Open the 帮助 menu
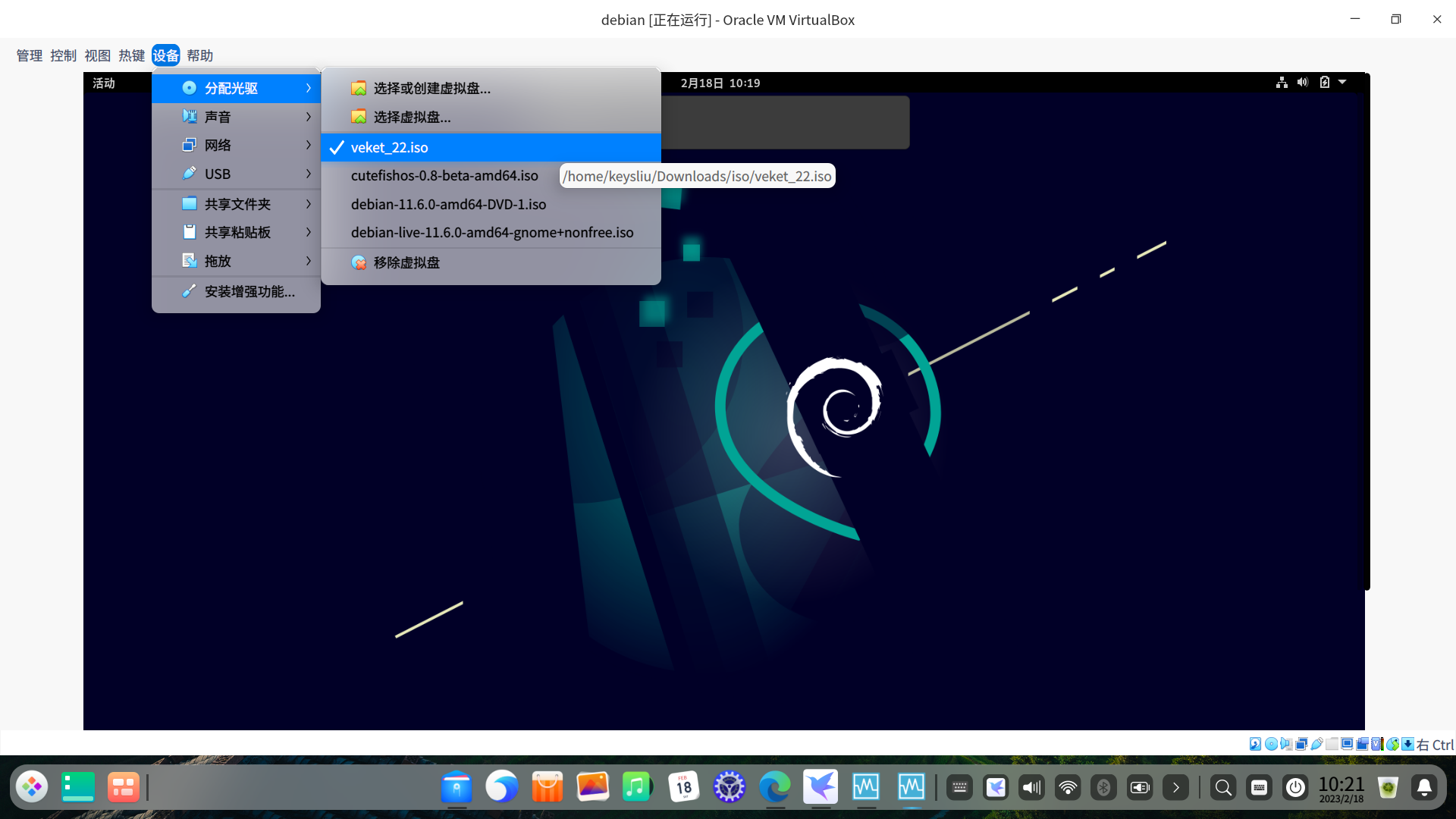The image size is (1456, 819). coord(199,55)
